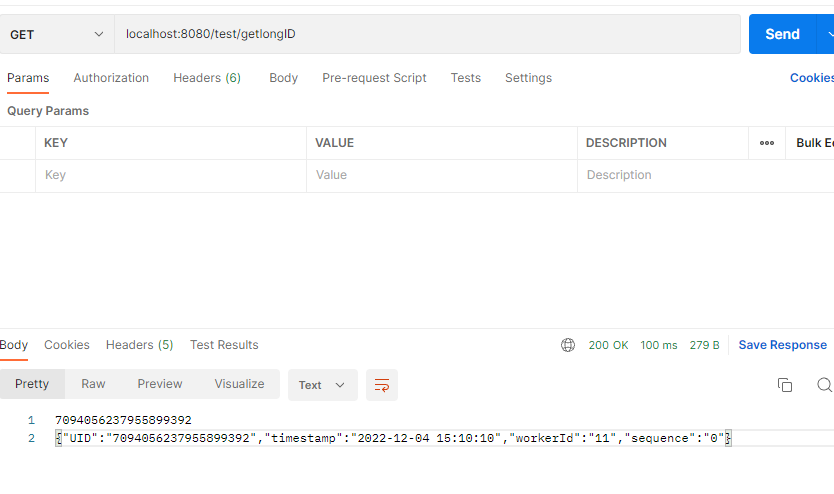The width and height of the screenshot is (834, 494).
Task: Switch to the Authorization tab
Action: click(x=111, y=78)
